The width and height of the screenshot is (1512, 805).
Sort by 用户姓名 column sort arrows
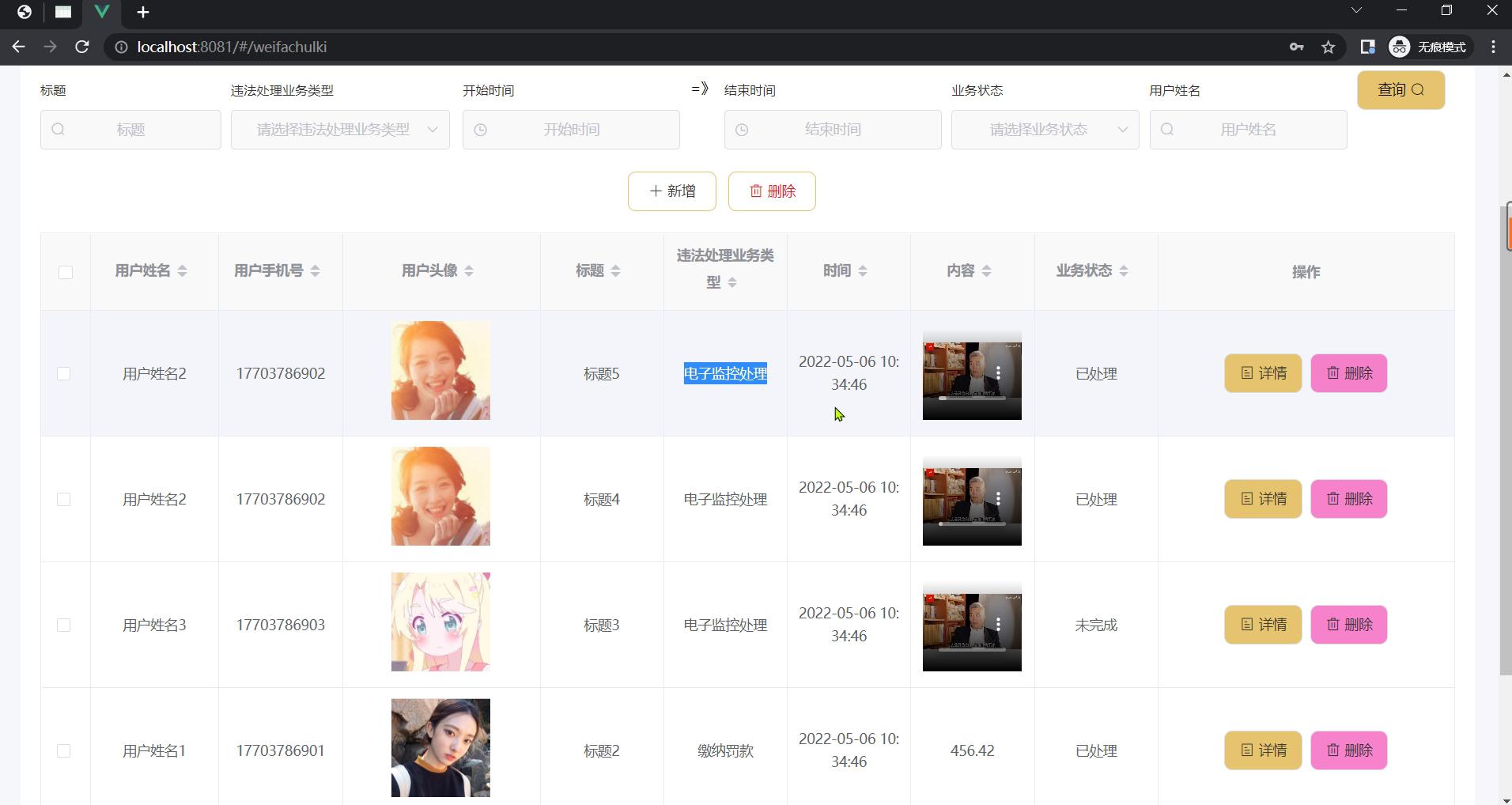183,271
